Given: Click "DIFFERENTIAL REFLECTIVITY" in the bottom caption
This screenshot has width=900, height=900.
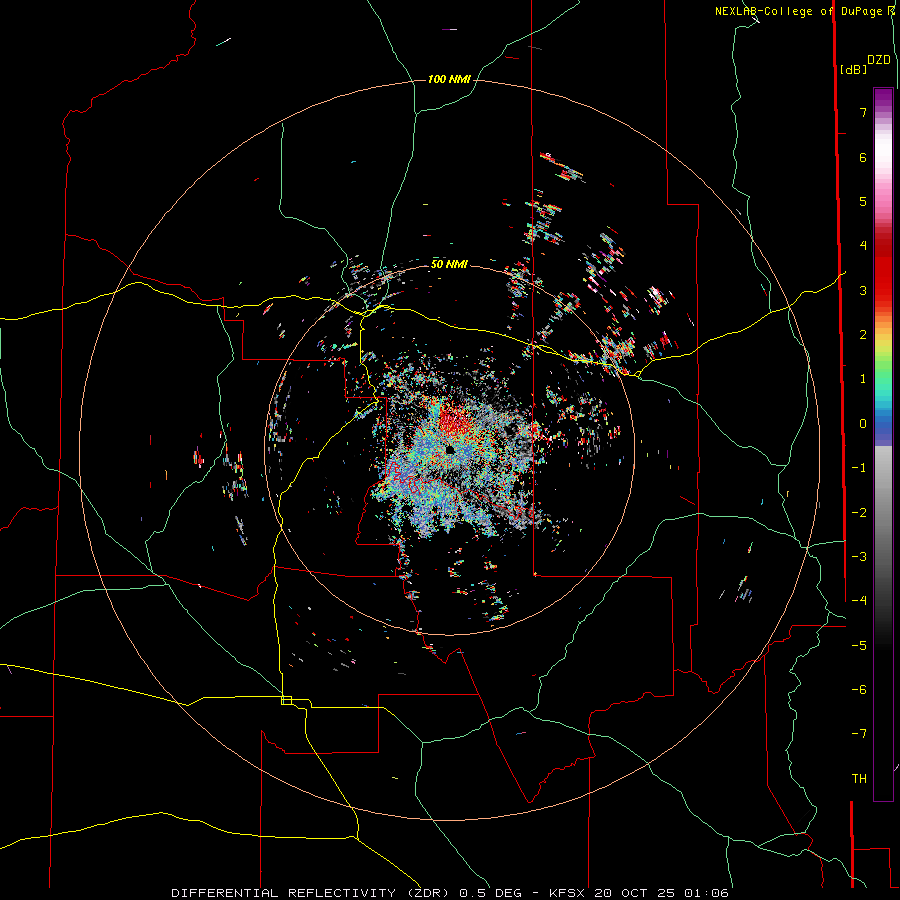Looking at the screenshot, I should 284,893.
